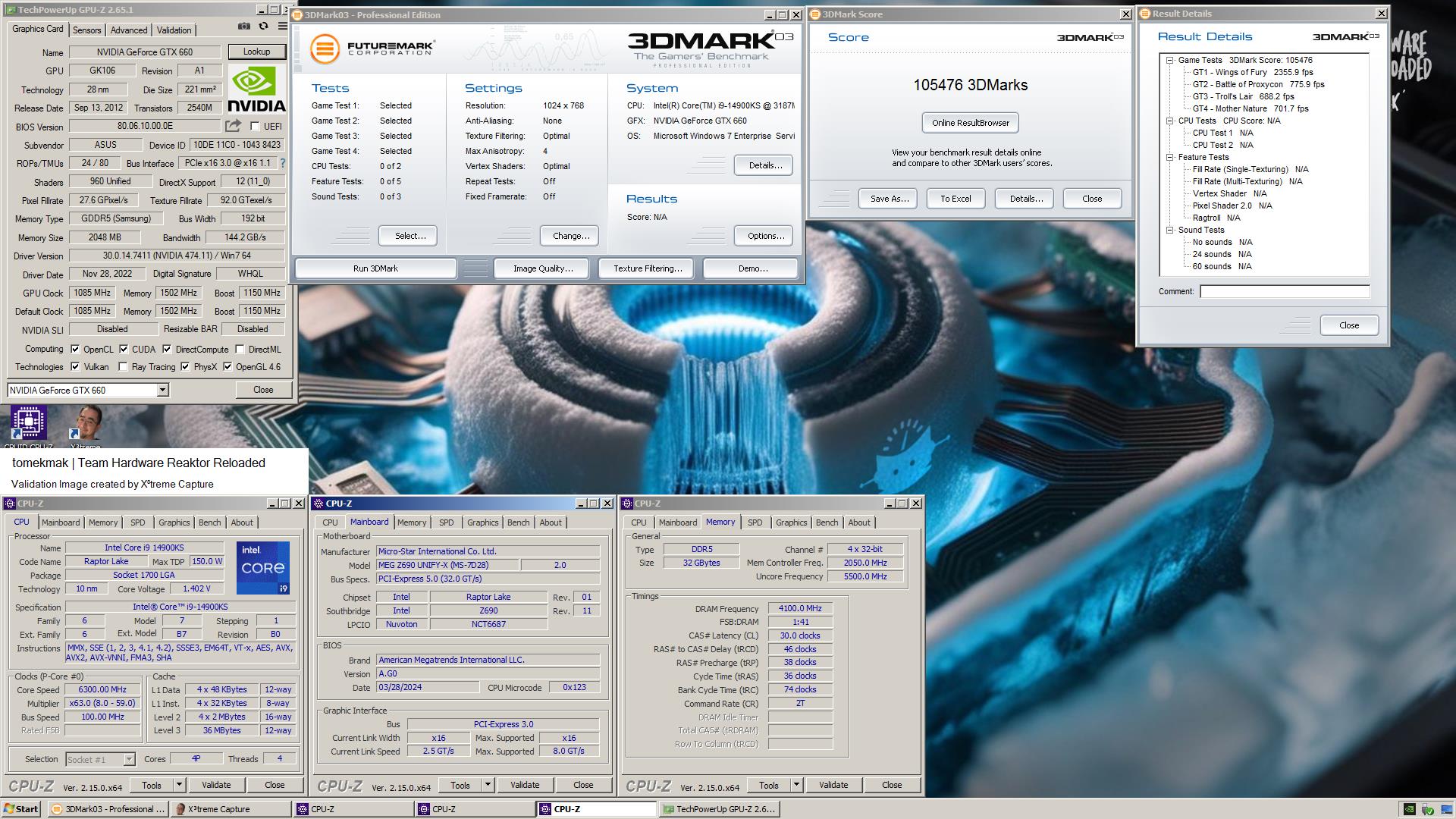
Task: Click Intel Core i9 logo in CPU-Z
Action: pyautogui.click(x=262, y=567)
